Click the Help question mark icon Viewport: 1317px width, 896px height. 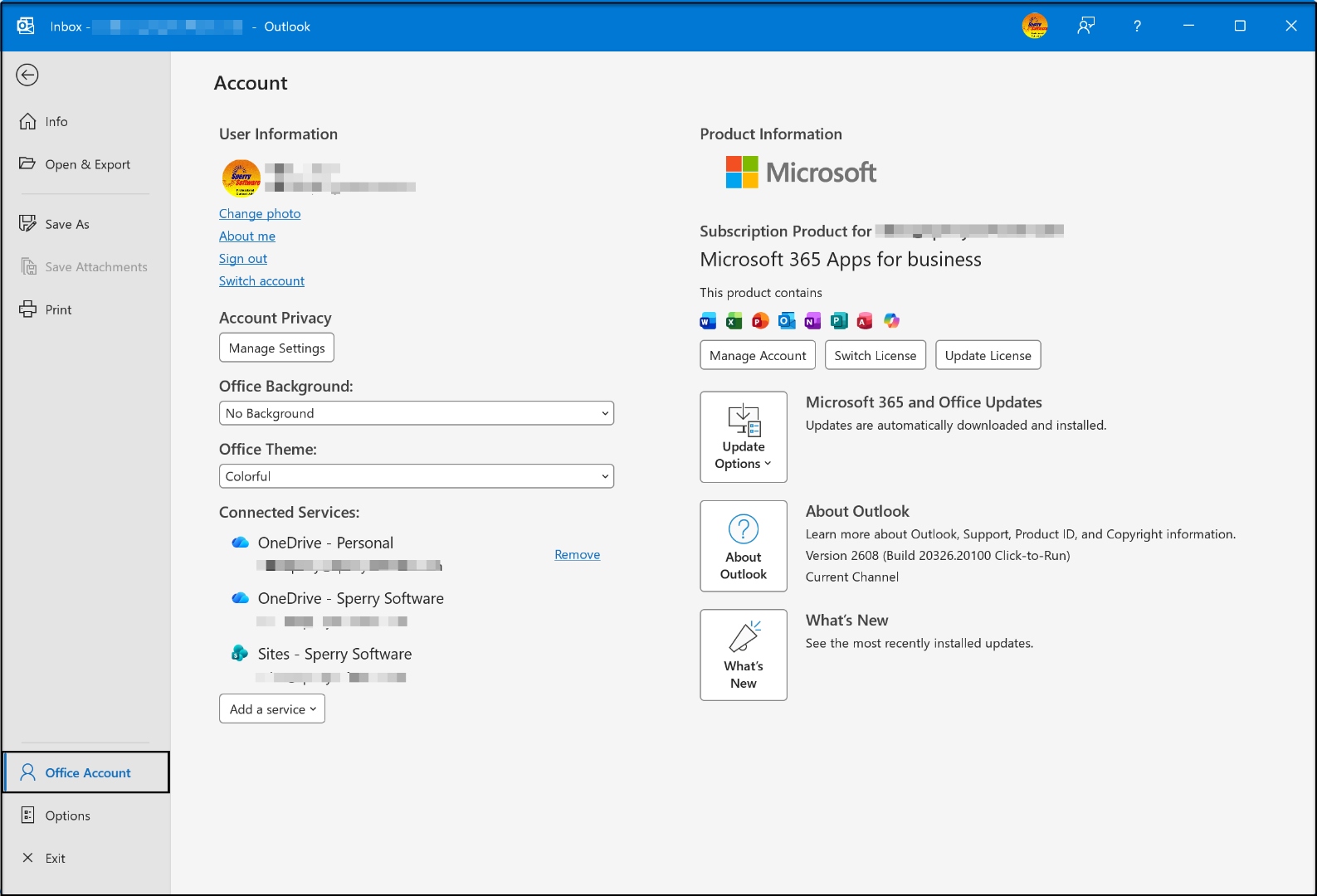click(x=1137, y=26)
